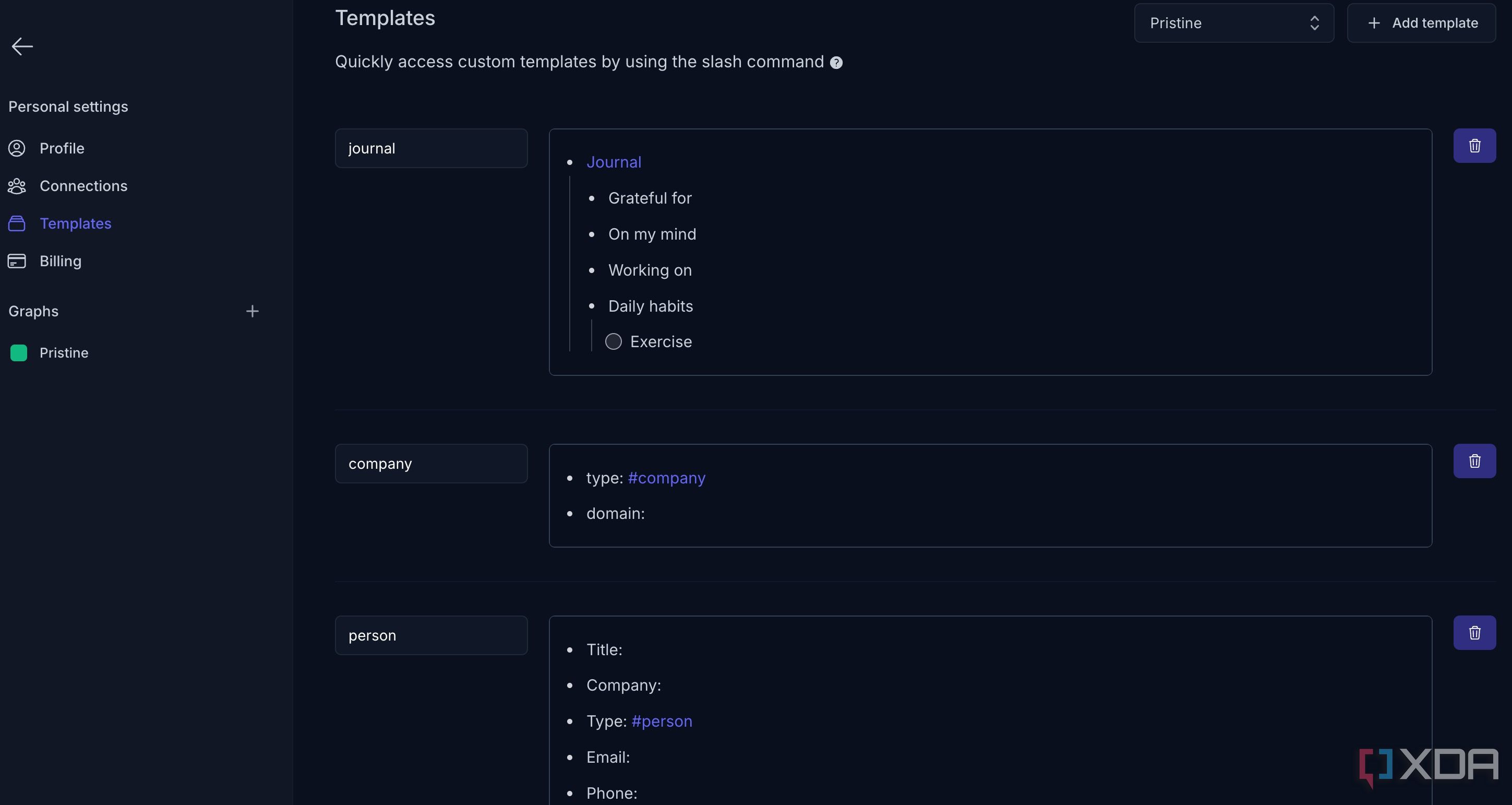Edit the company template name field
The width and height of the screenshot is (1512, 805).
point(431,464)
